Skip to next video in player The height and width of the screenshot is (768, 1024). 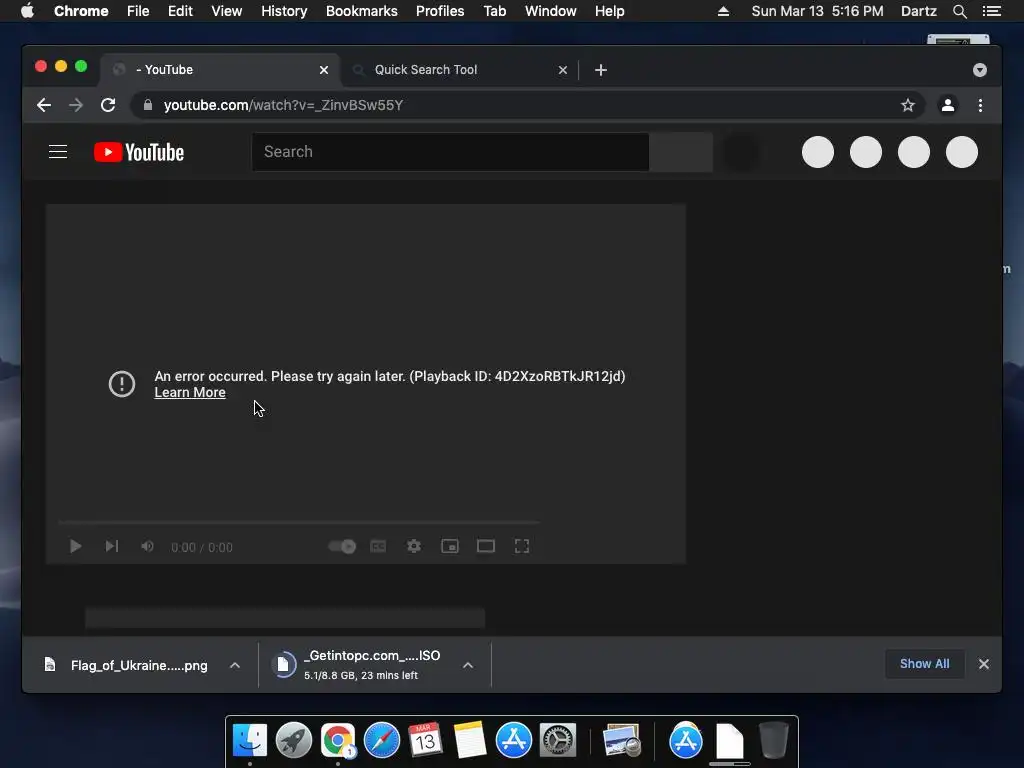click(112, 546)
